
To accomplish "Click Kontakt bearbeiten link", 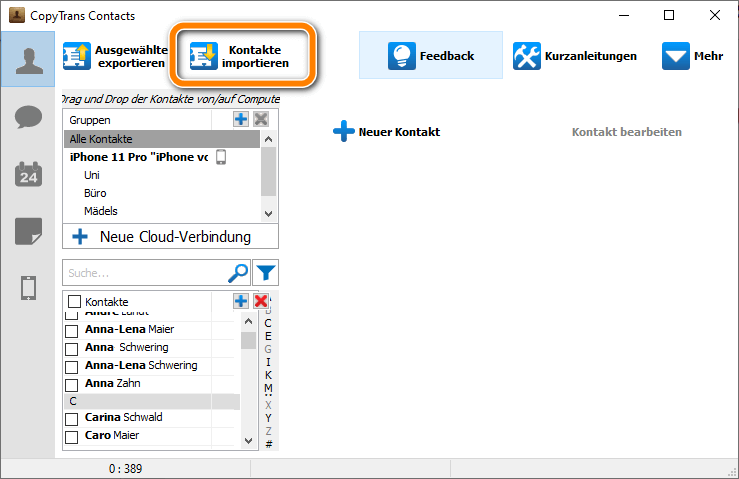I will [626, 132].
